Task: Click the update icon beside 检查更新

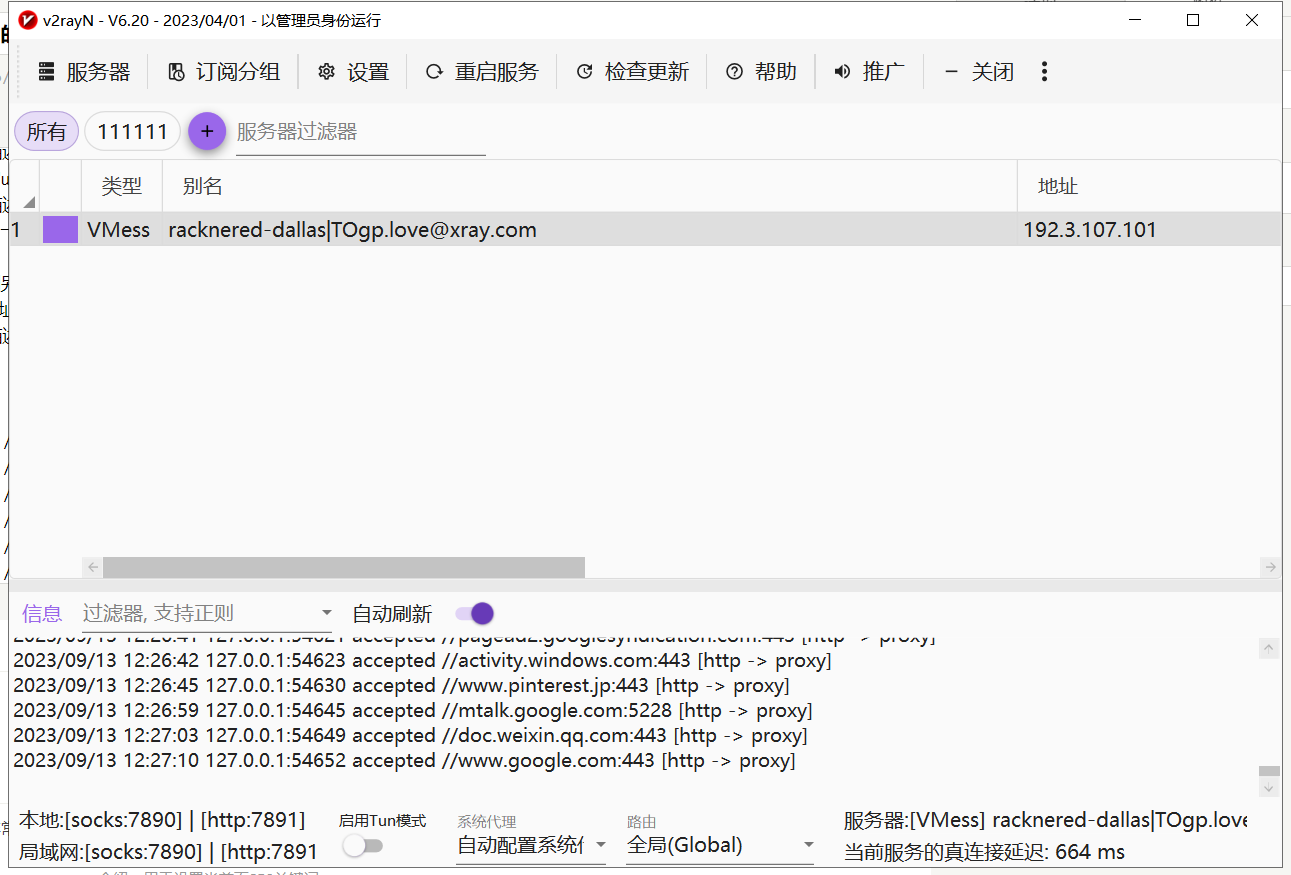Action: coord(584,72)
